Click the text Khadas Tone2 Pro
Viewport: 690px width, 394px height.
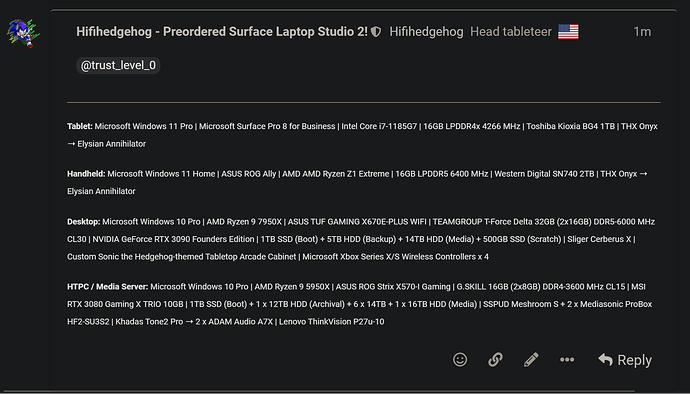click(149, 322)
